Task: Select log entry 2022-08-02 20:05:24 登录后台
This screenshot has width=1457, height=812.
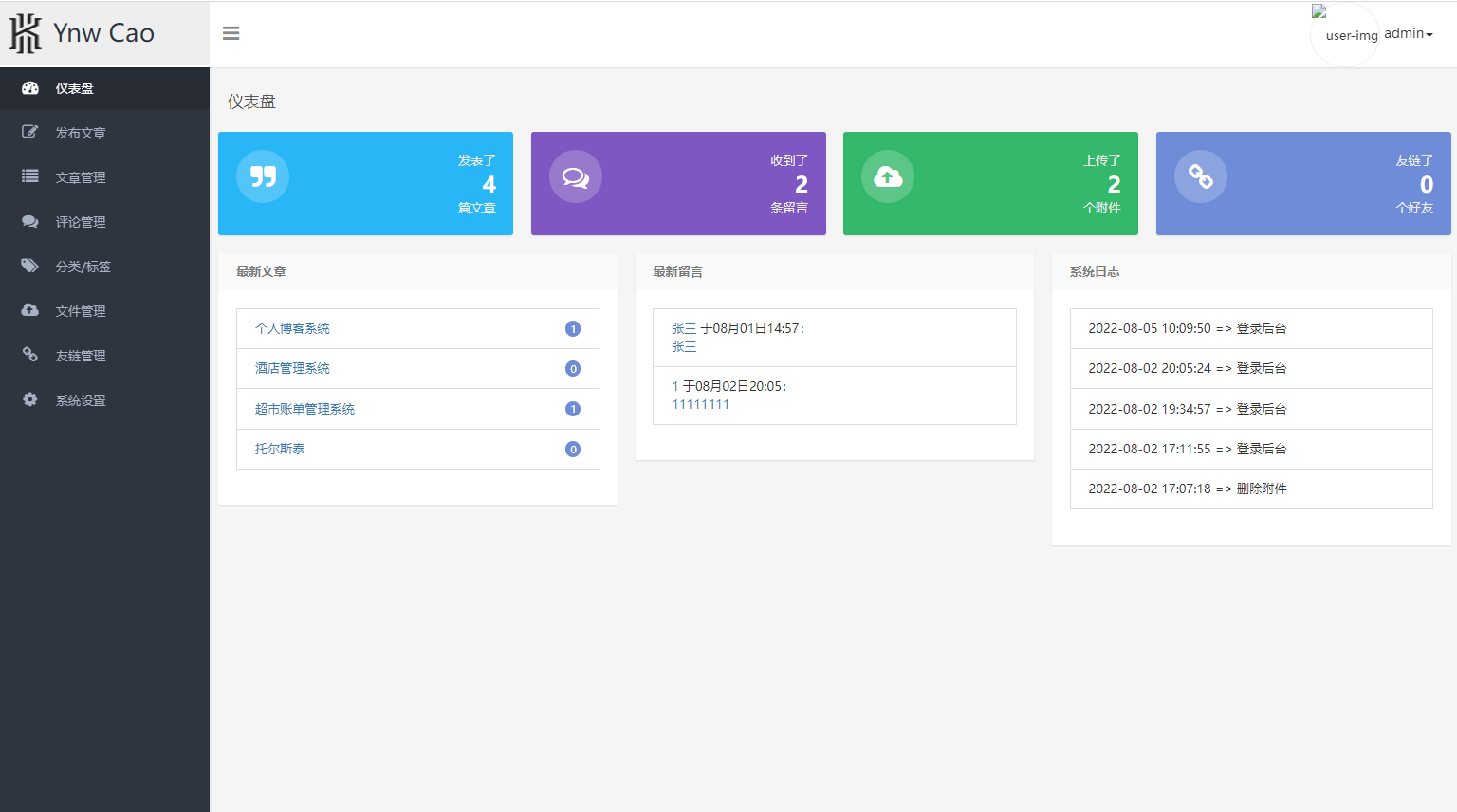Action: point(1251,368)
